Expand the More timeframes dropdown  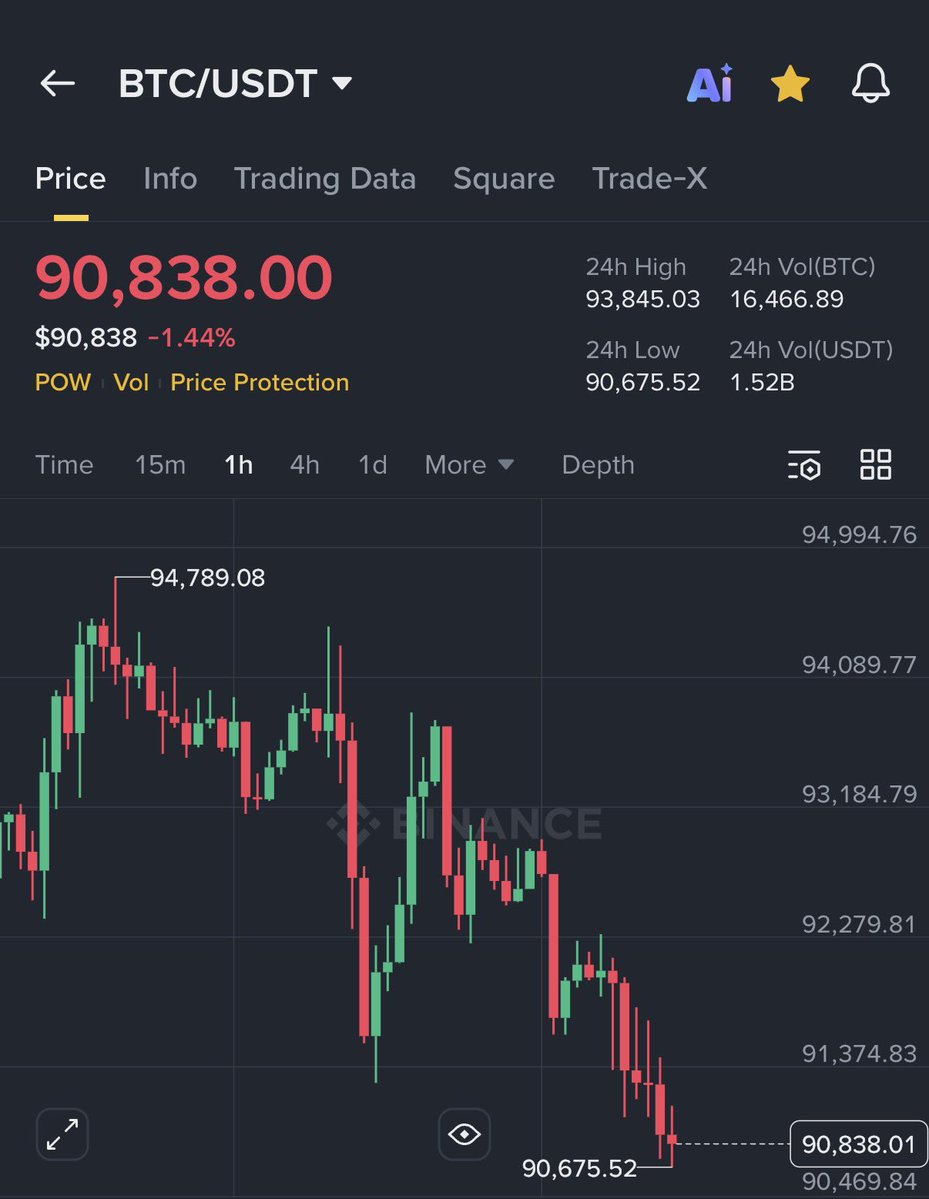click(x=469, y=465)
